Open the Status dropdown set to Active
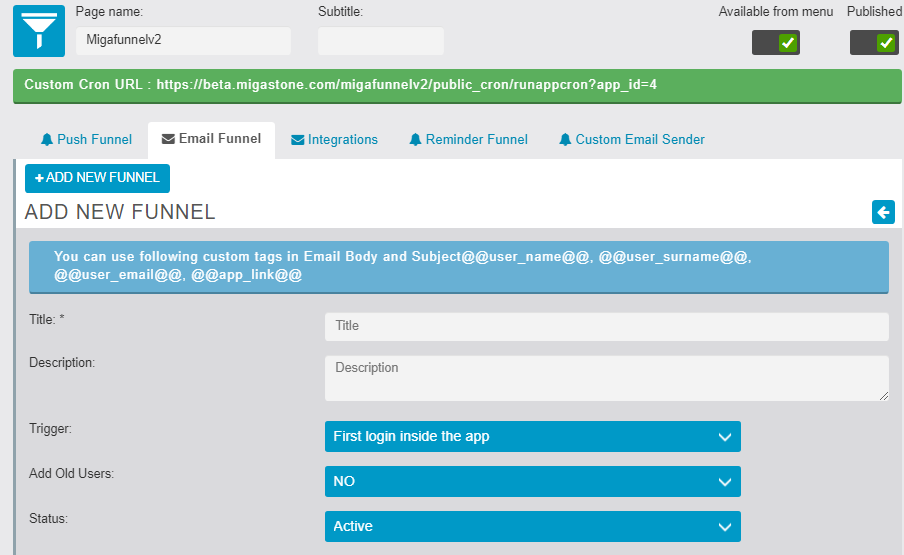This screenshot has height=555, width=904. pyautogui.click(x=532, y=526)
